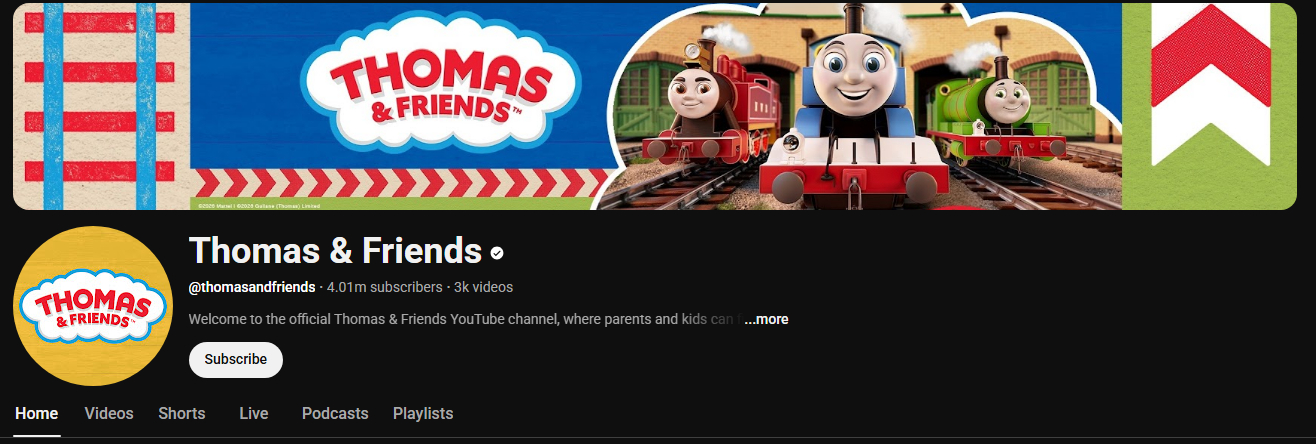Screen dimensions: 1316x444
Task: Expand channel description with '...more'
Action: [766, 319]
